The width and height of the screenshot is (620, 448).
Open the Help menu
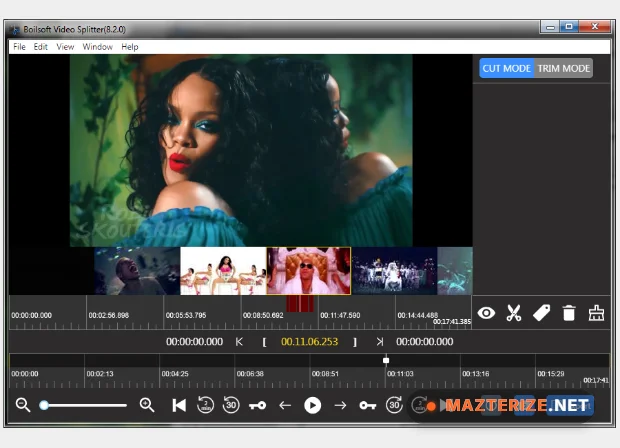pos(130,47)
